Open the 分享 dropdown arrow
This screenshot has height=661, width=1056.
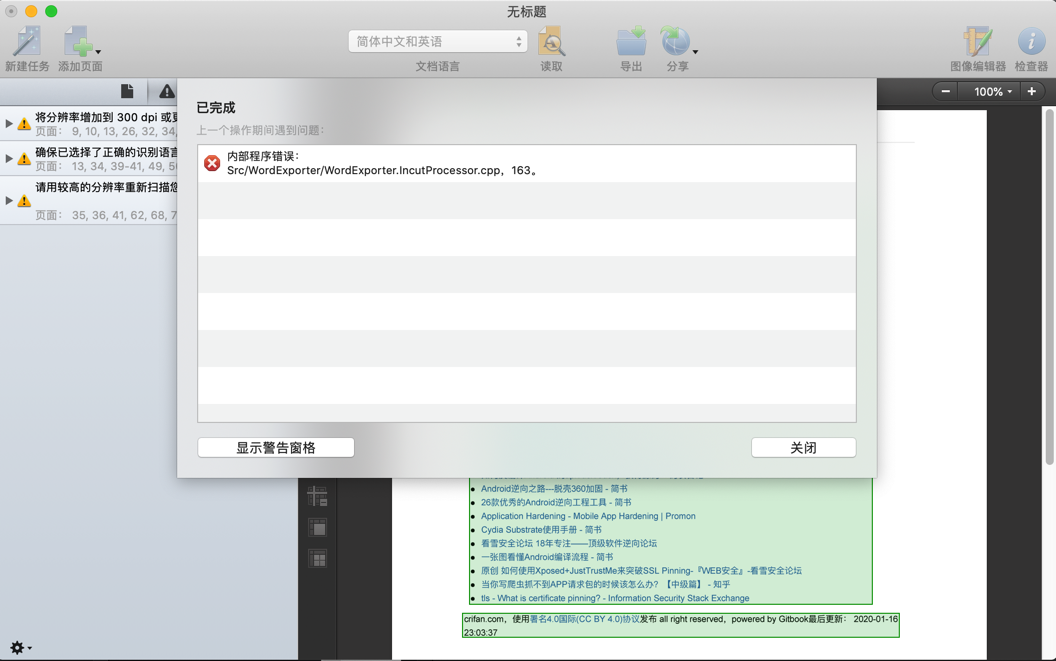[x=695, y=52]
